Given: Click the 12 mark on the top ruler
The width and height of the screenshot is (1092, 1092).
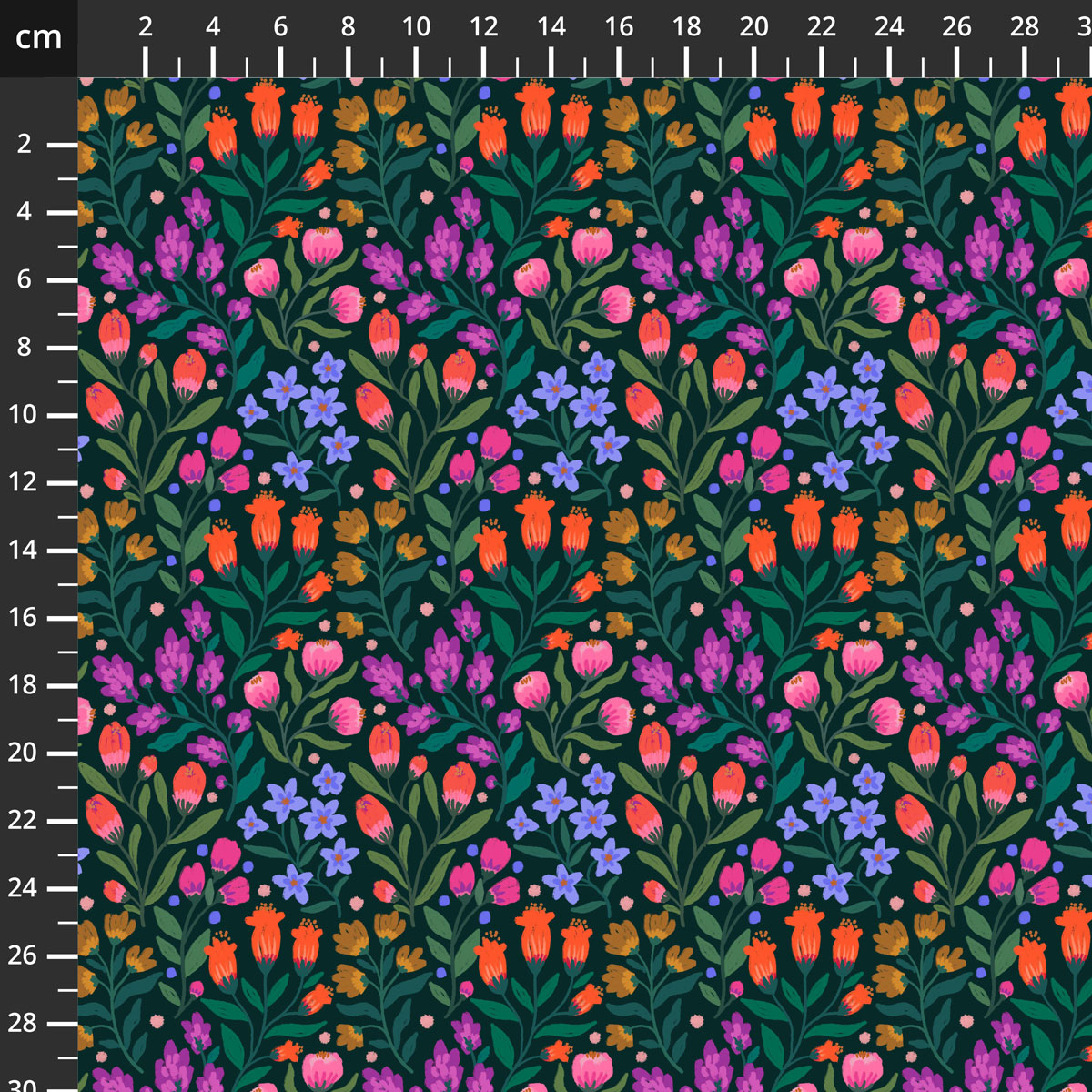Looking at the screenshot, I should 483,27.
